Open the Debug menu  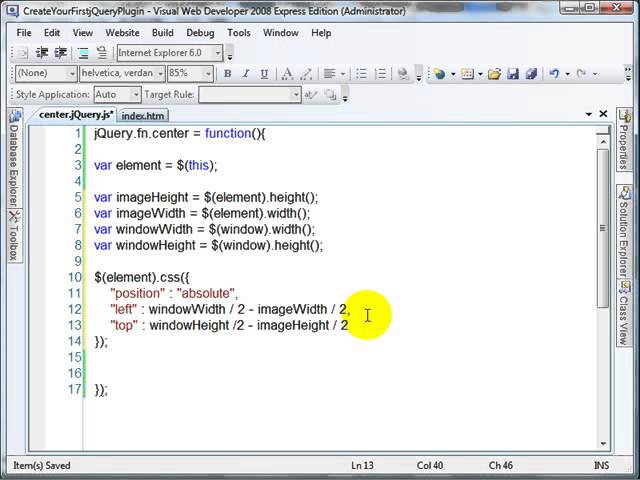(x=200, y=33)
